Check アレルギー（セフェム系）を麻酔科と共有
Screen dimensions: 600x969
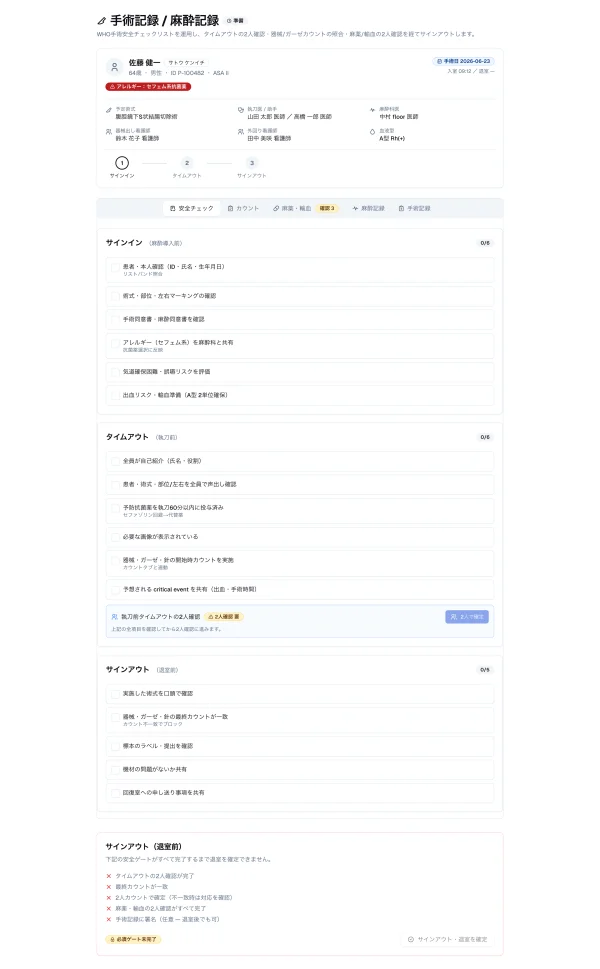click(115, 344)
